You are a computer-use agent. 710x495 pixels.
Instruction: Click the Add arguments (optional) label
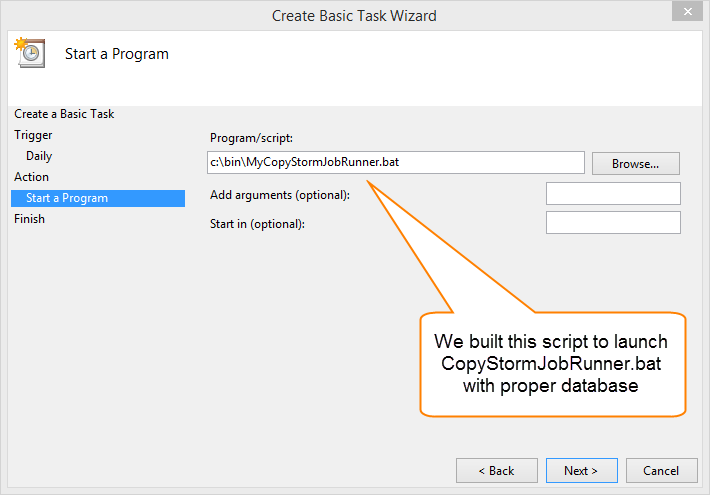280,195
